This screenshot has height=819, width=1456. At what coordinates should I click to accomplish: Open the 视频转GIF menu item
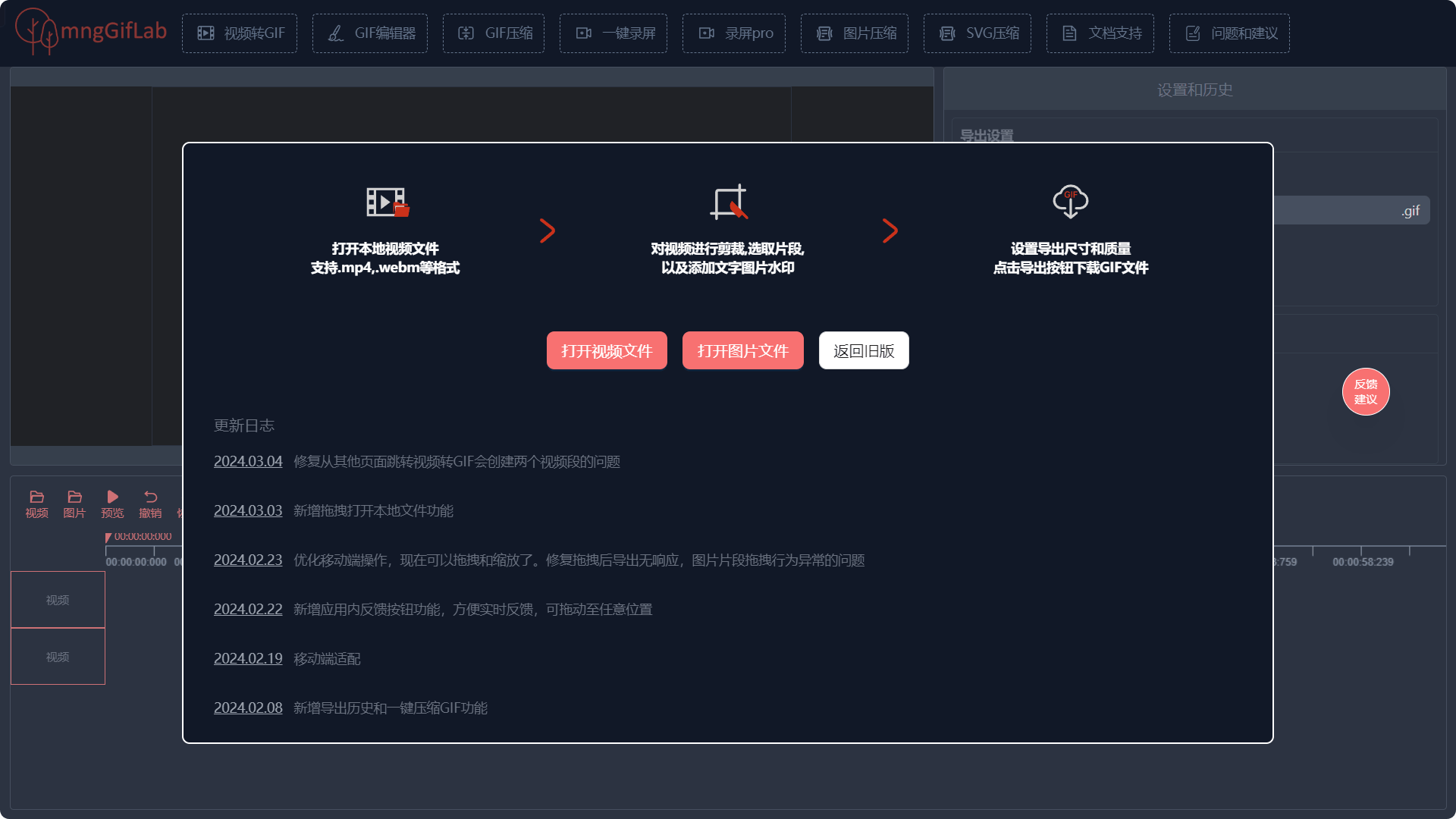pos(240,33)
